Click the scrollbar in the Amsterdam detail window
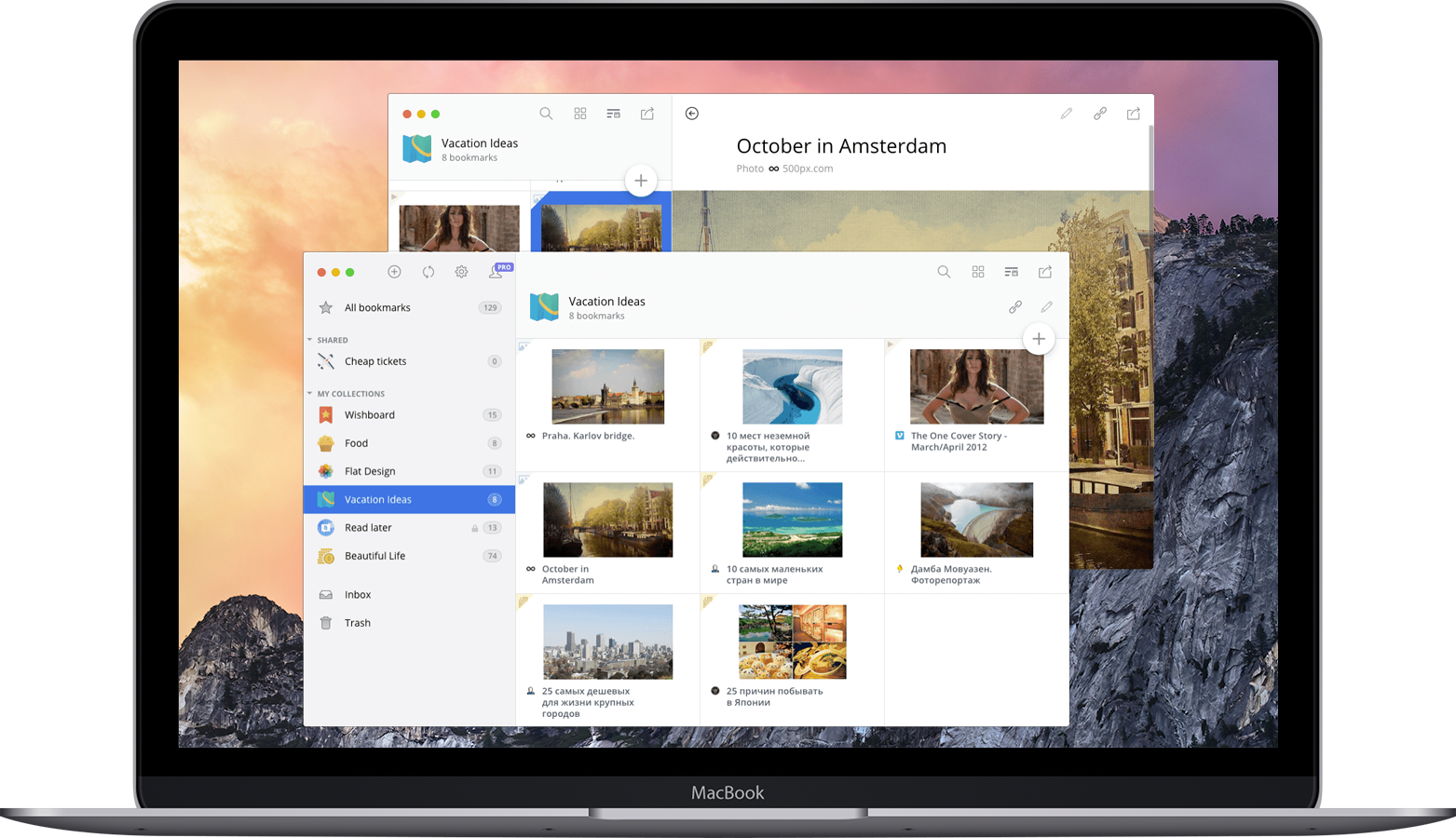 (1150, 158)
